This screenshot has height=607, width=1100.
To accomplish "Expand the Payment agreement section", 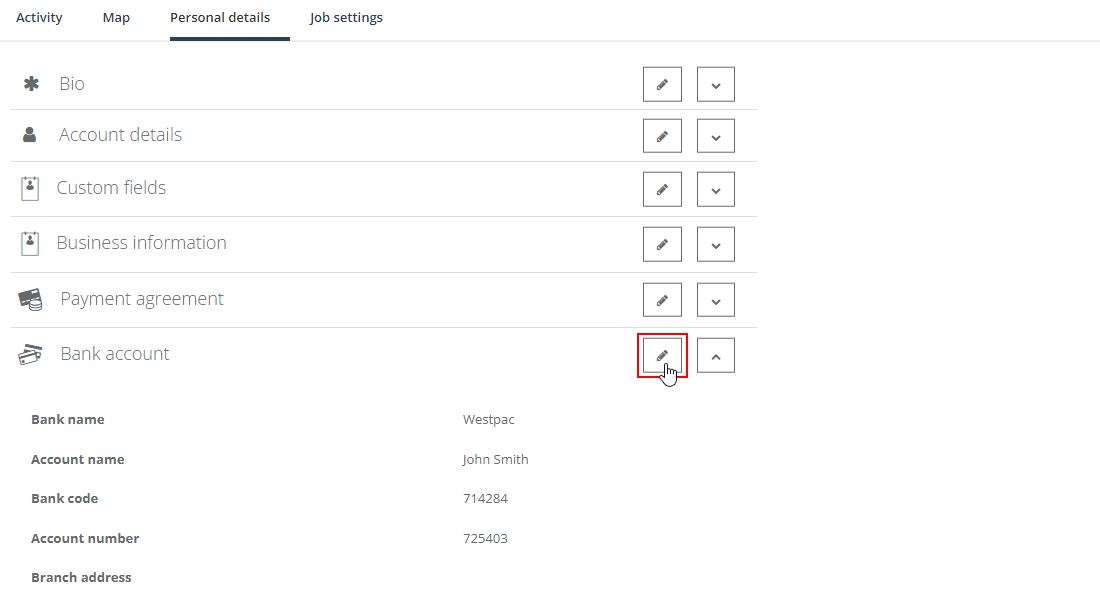I will click(716, 300).
